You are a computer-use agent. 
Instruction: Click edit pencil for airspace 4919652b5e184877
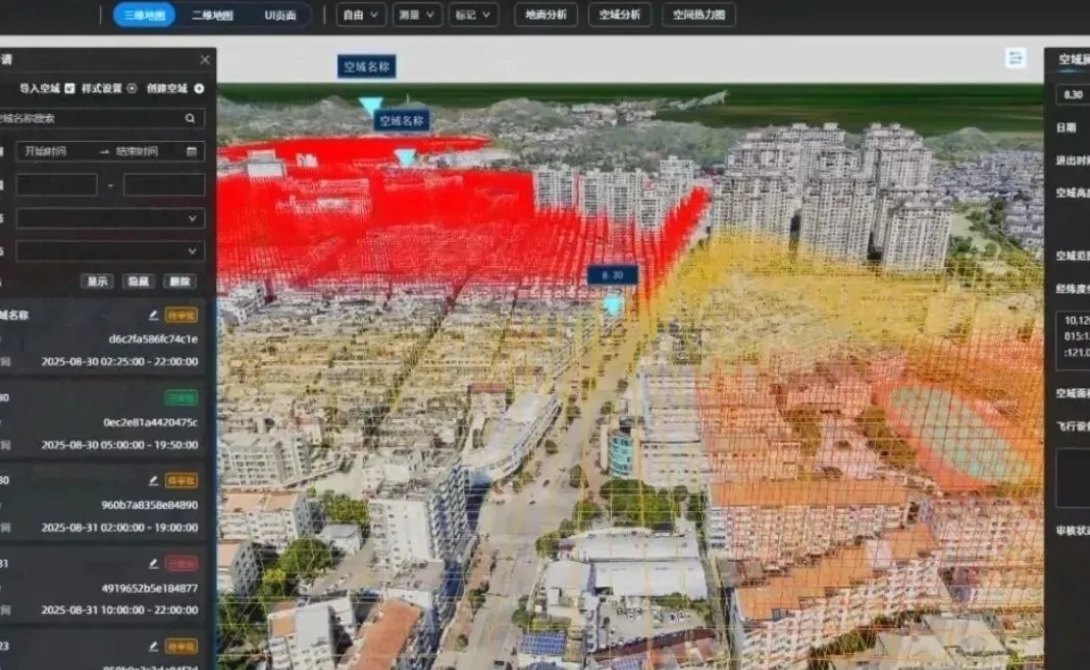[153, 563]
